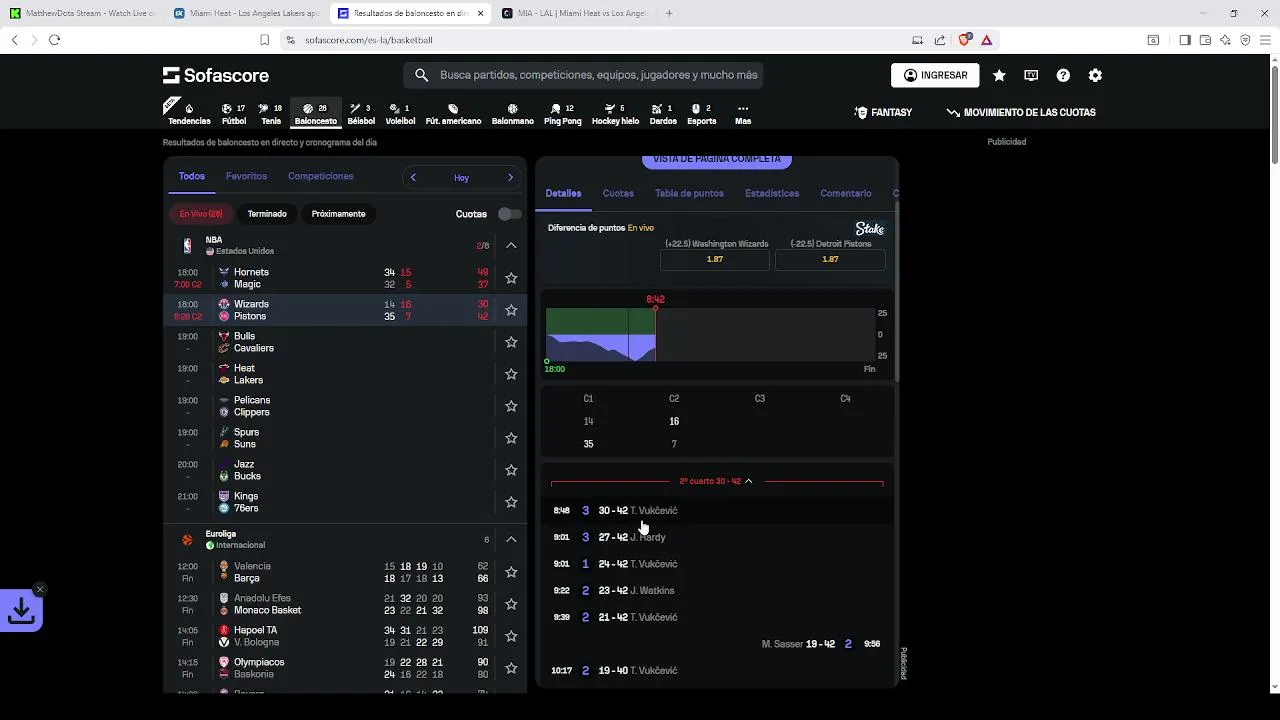
Task: Click the bookmark icon in address bar
Action: tap(265, 40)
